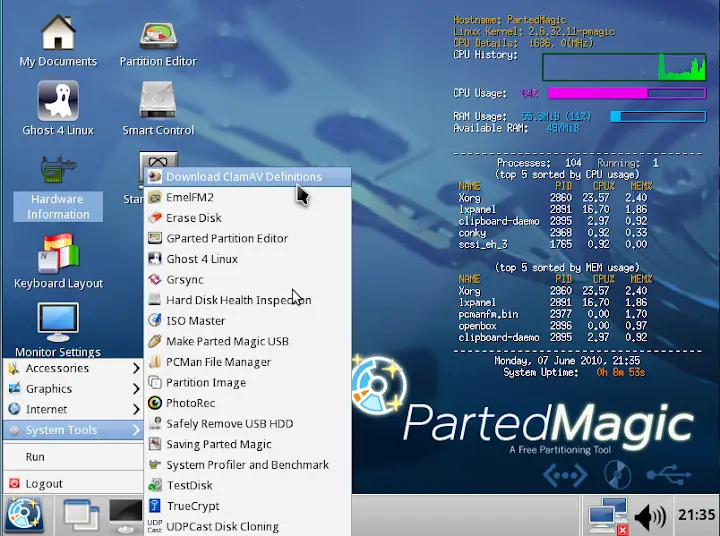
Task: Select System Tools category
Action: (73, 430)
